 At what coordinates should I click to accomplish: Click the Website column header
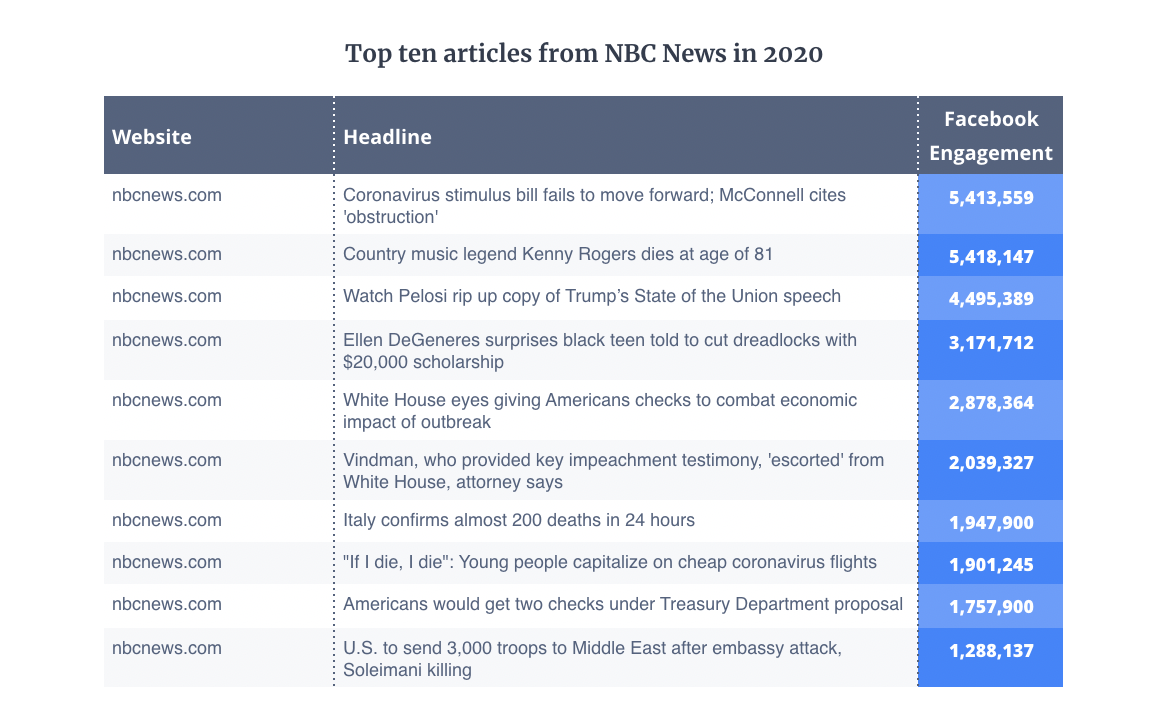[x=152, y=137]
